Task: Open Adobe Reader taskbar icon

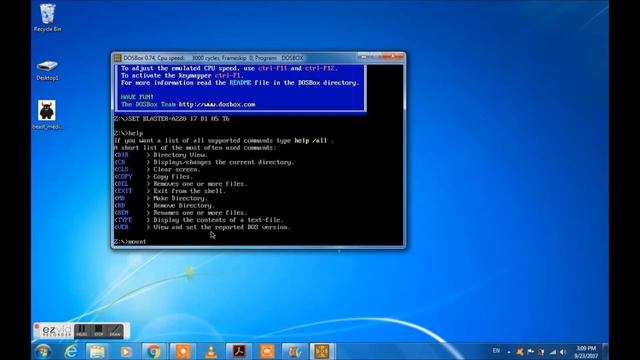Action: tap(239, 351)
